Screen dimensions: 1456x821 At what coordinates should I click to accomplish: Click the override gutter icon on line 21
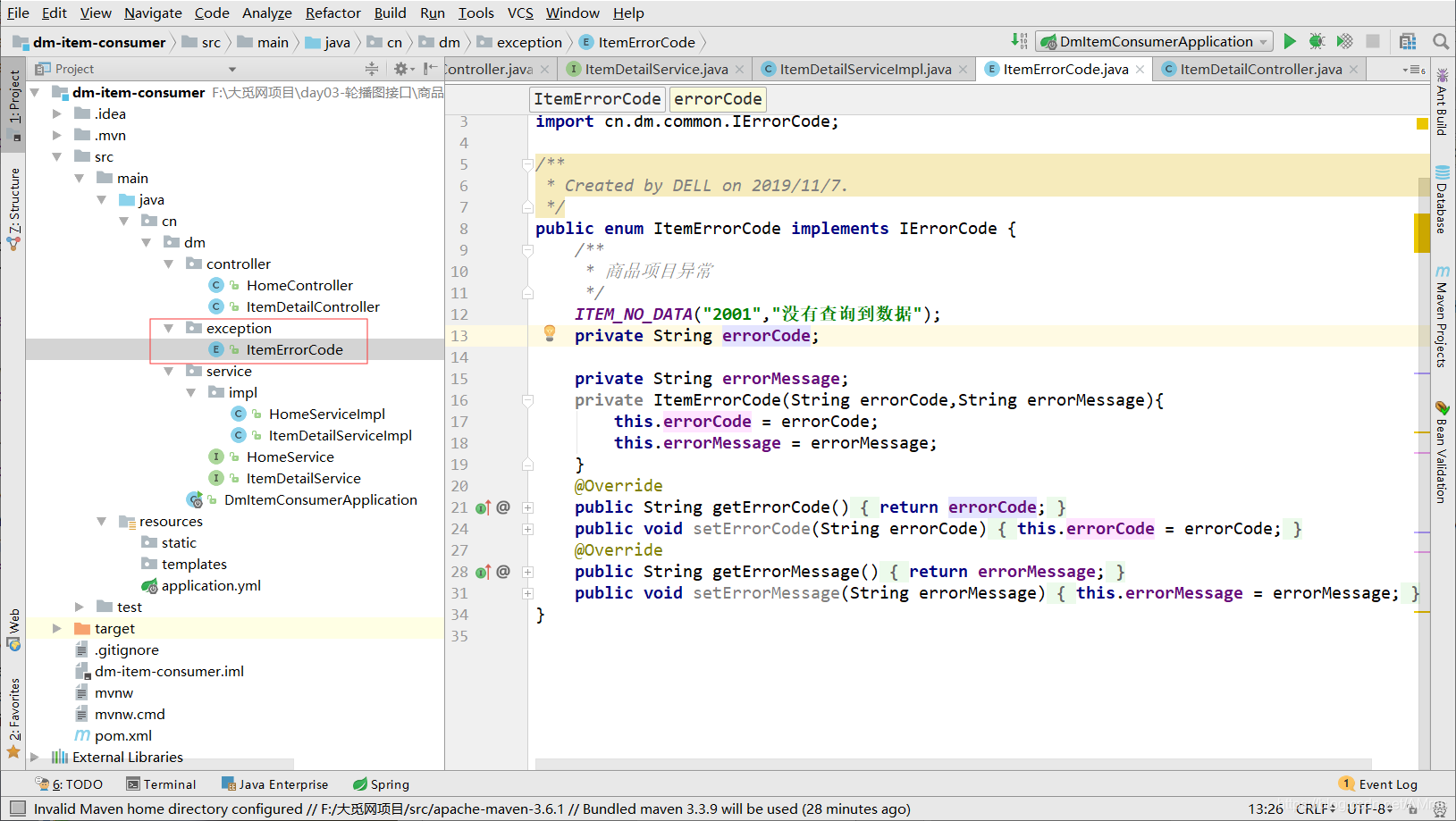pos(483,507)
